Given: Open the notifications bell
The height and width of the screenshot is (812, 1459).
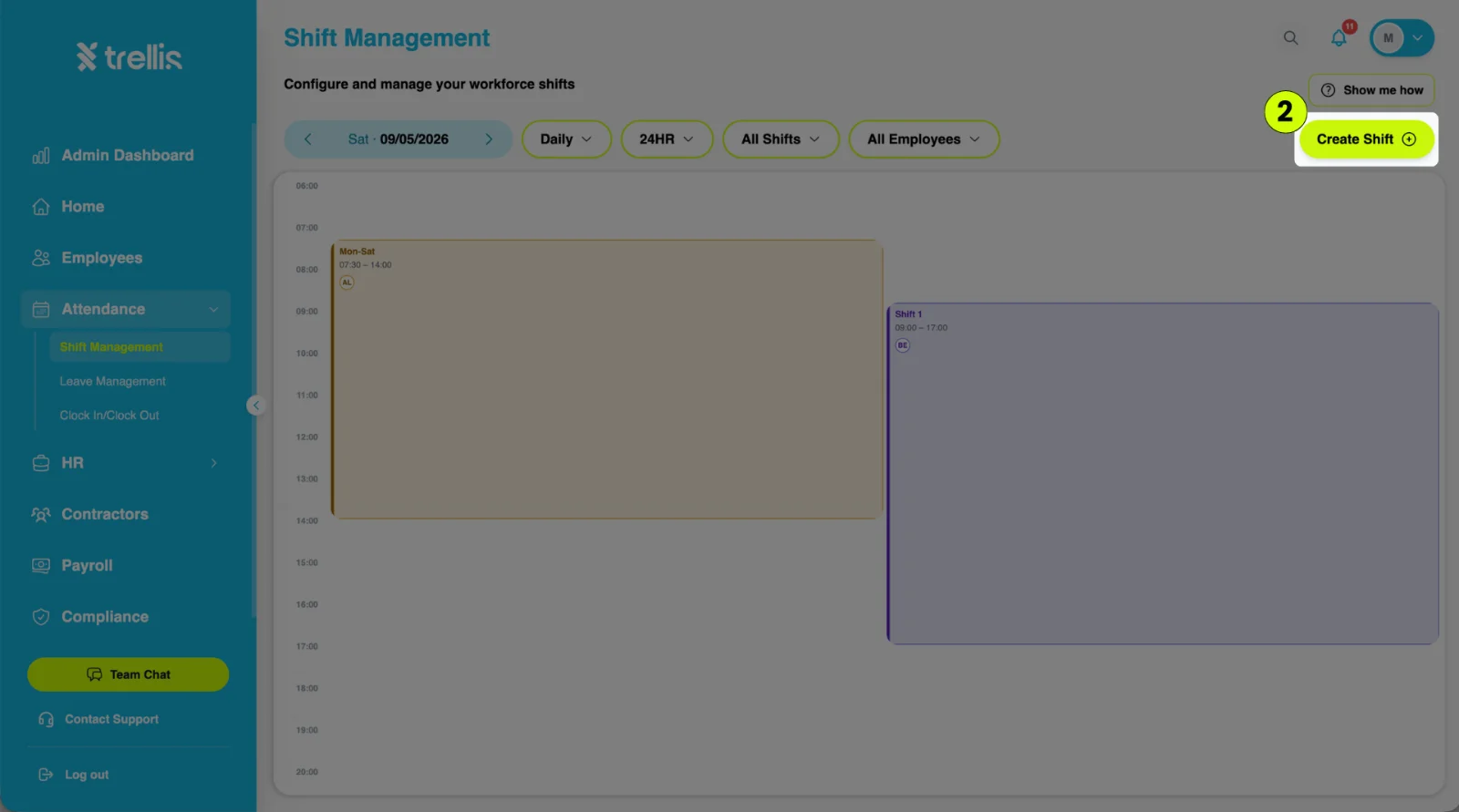Looking at the screenshot, I should pos(1339,38).
